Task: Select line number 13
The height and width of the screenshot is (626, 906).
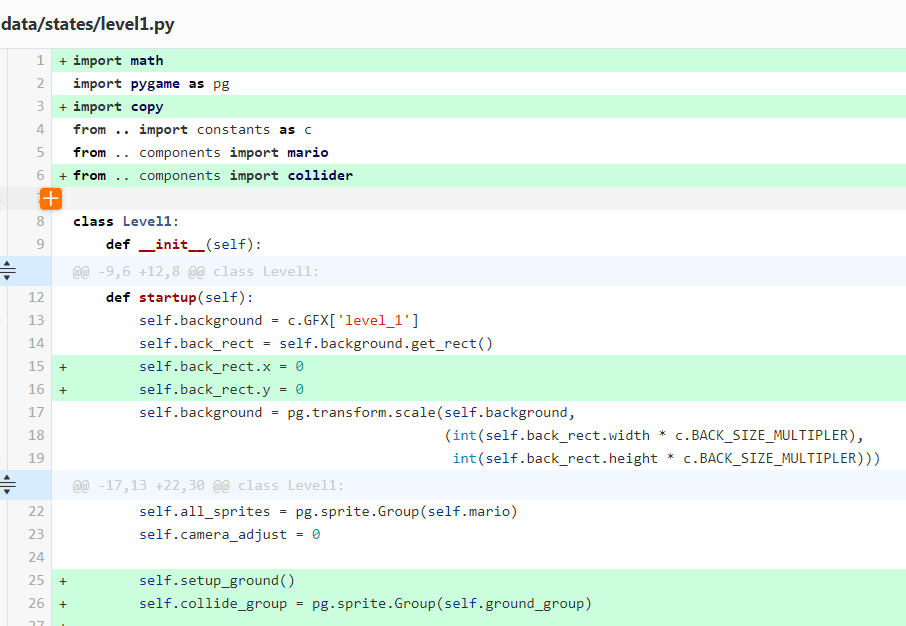Action: click(36, 320)
